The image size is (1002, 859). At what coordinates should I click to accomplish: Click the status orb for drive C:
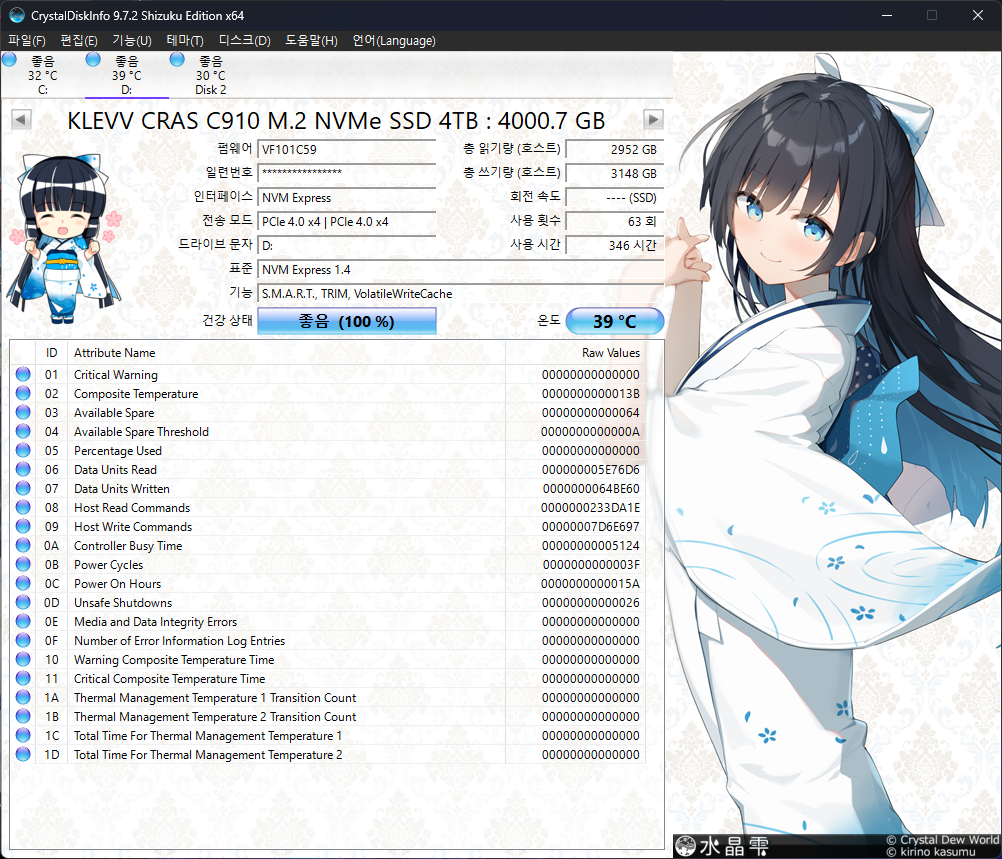(10, 61)
